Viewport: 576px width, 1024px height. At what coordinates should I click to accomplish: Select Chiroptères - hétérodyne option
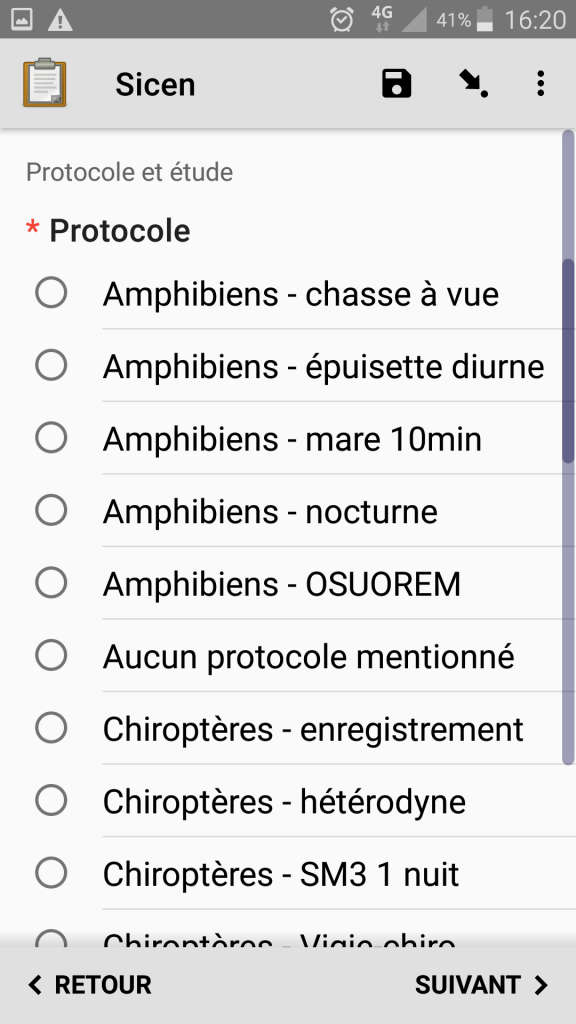tap(287, 801)
